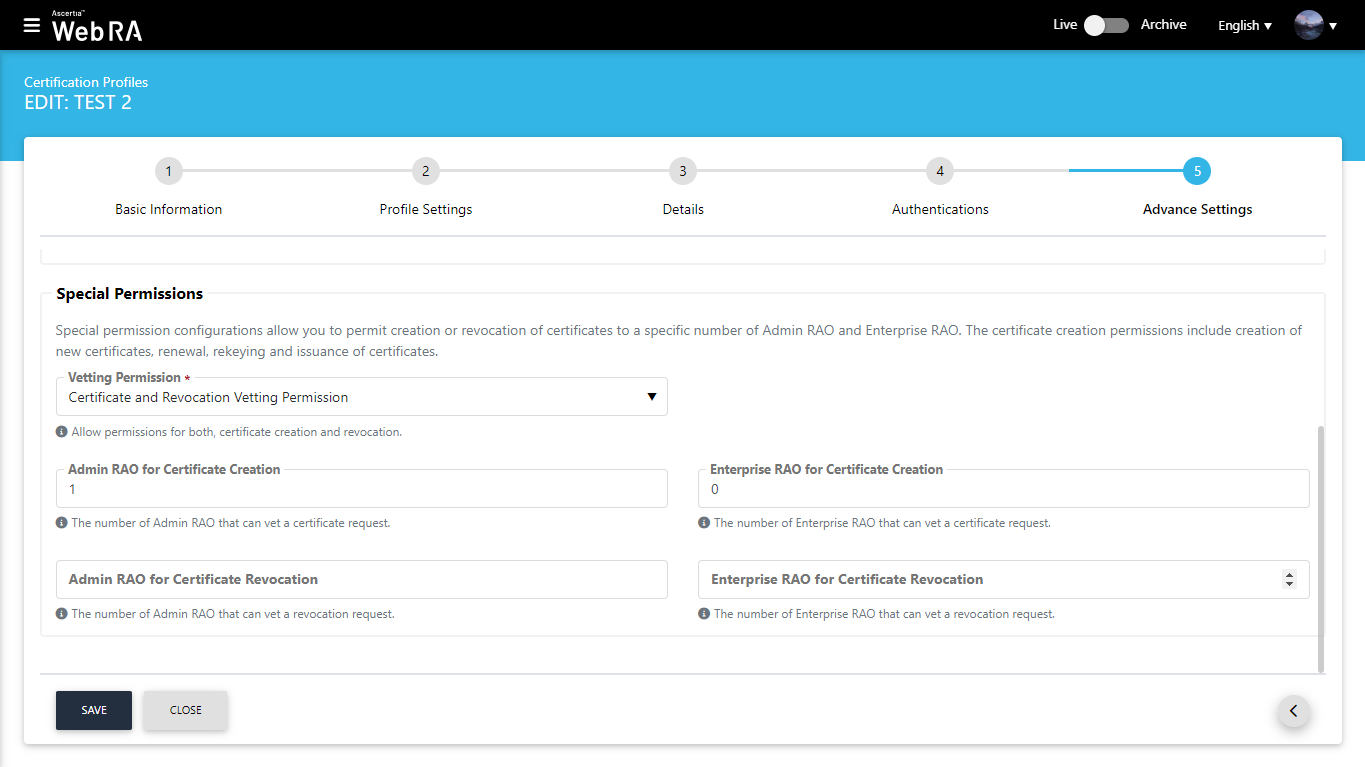Click the Enterprise RAO Revocation number stepper
This screenshot has height=767, width=1365.
tap(1289, 579)
